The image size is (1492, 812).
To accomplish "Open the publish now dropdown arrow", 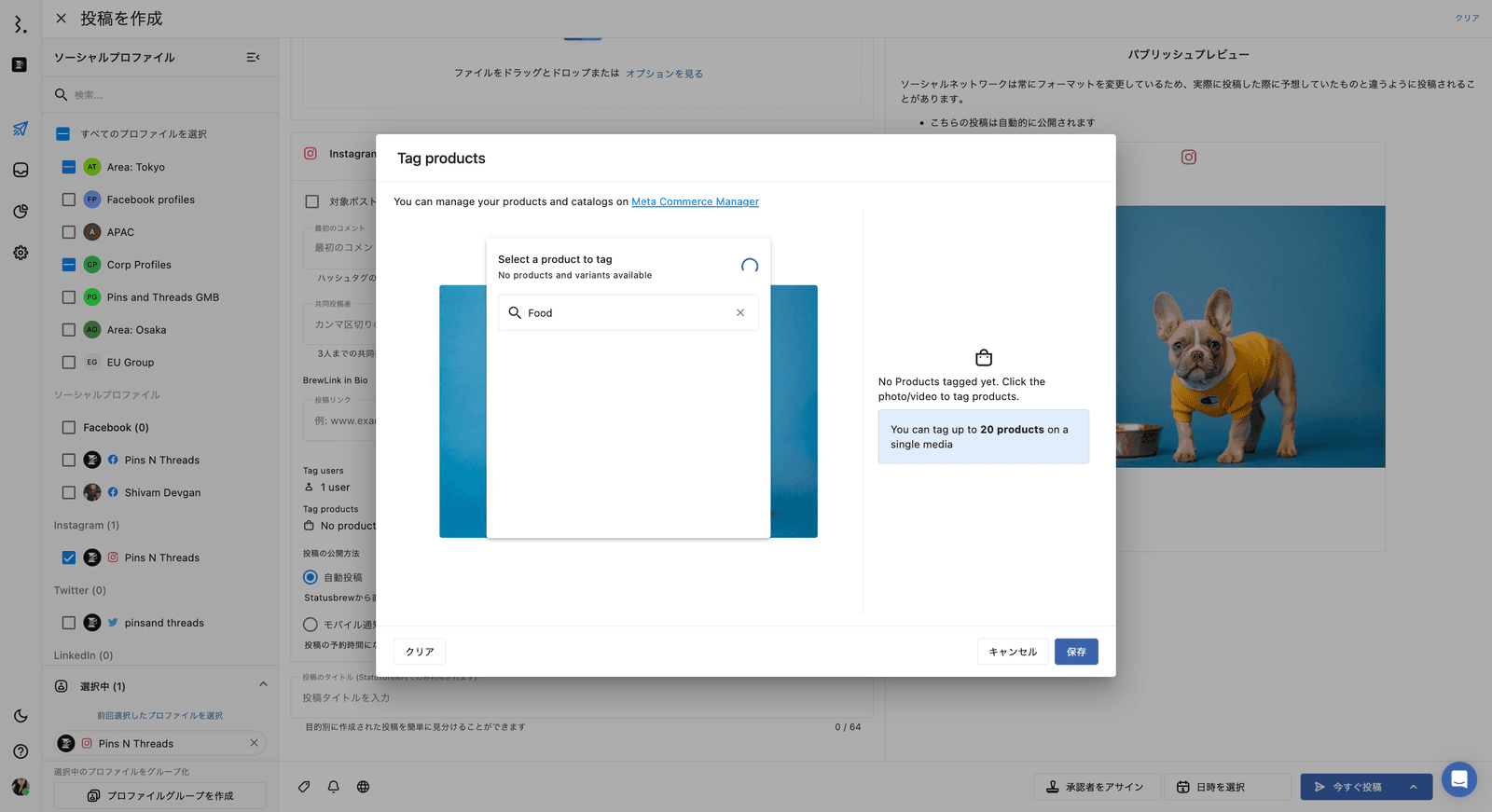I will click(x=1414, y=787).
